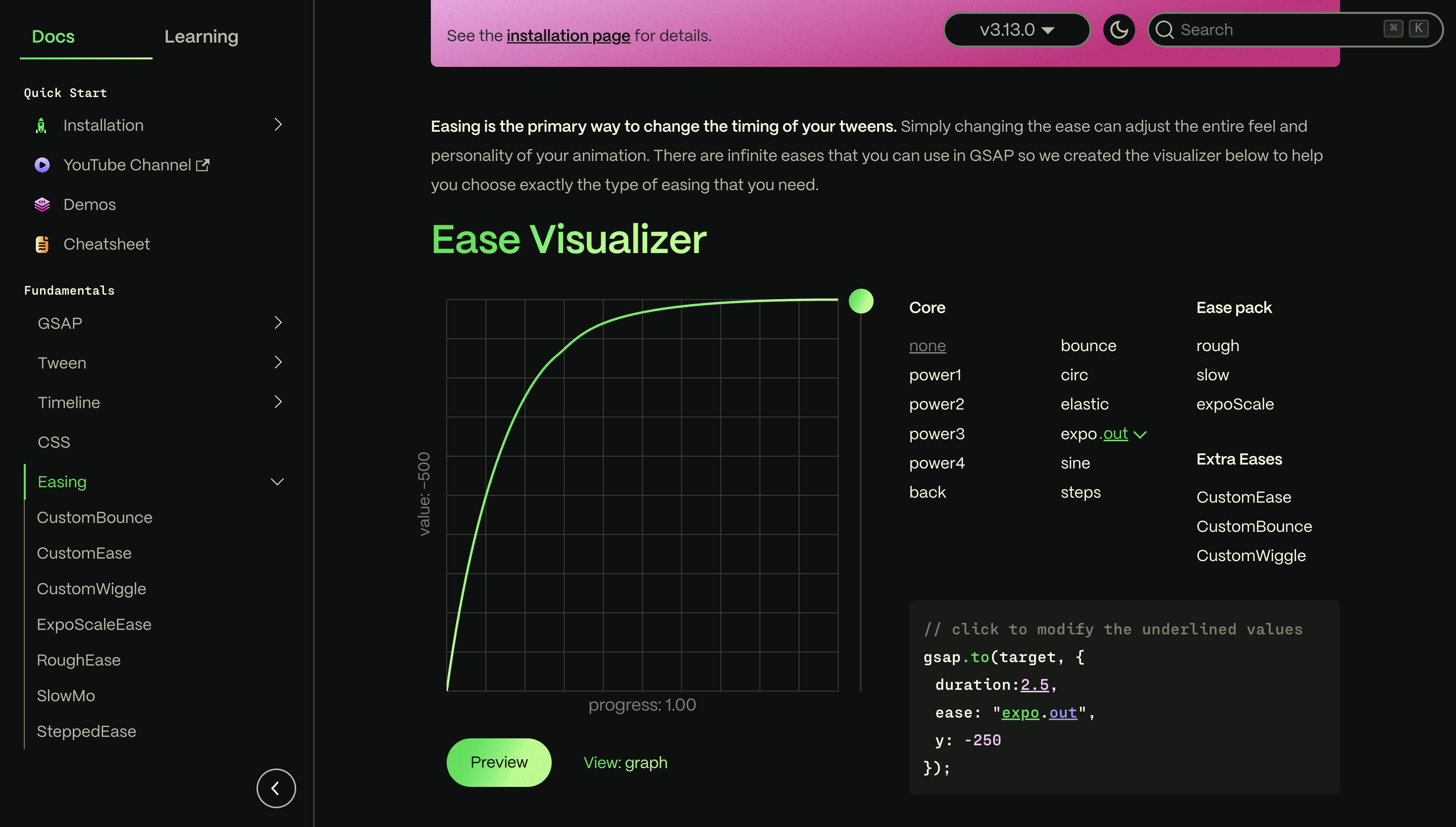Click the green Preview button

499,762
